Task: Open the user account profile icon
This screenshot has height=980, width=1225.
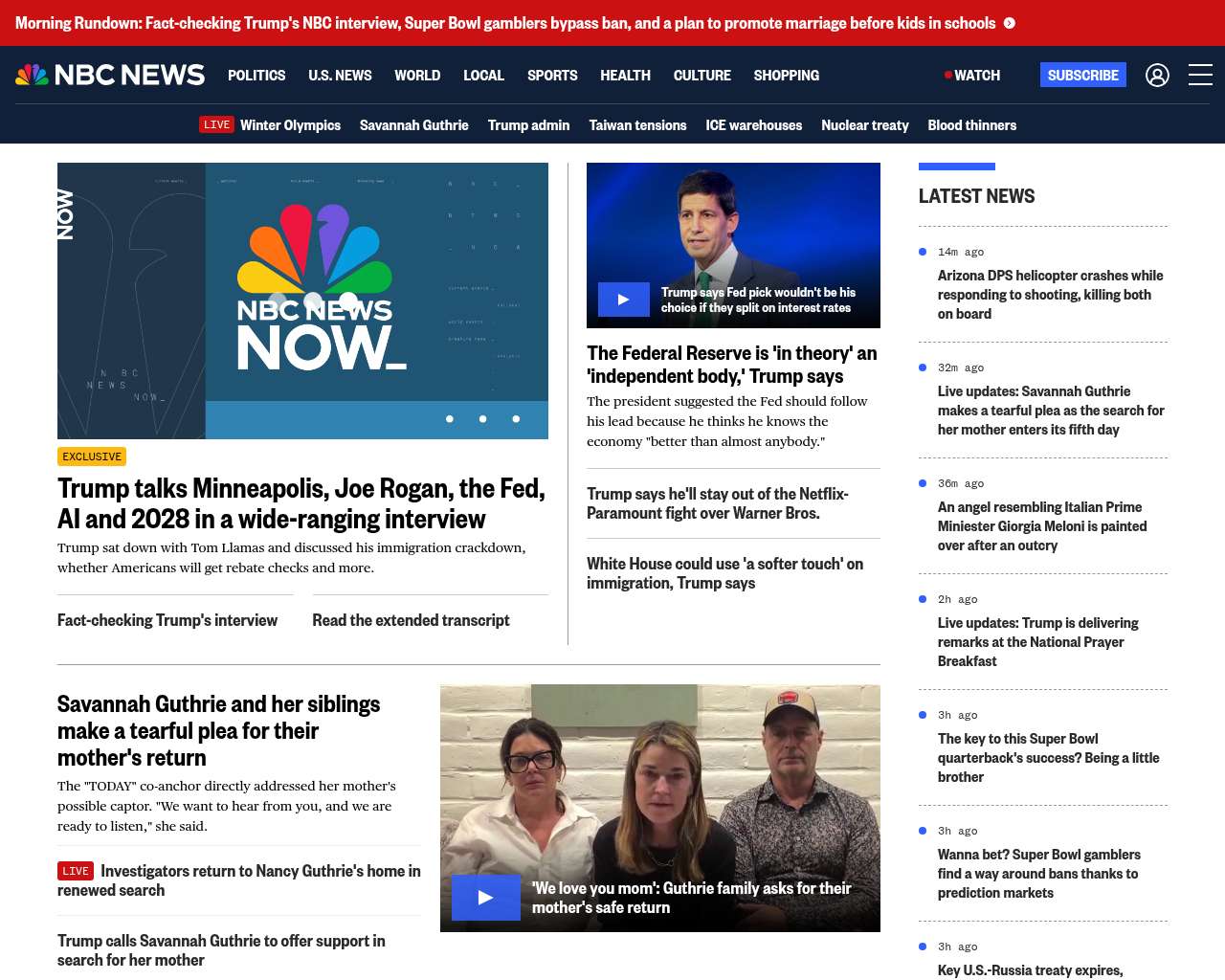Action: coord(1157,75)
